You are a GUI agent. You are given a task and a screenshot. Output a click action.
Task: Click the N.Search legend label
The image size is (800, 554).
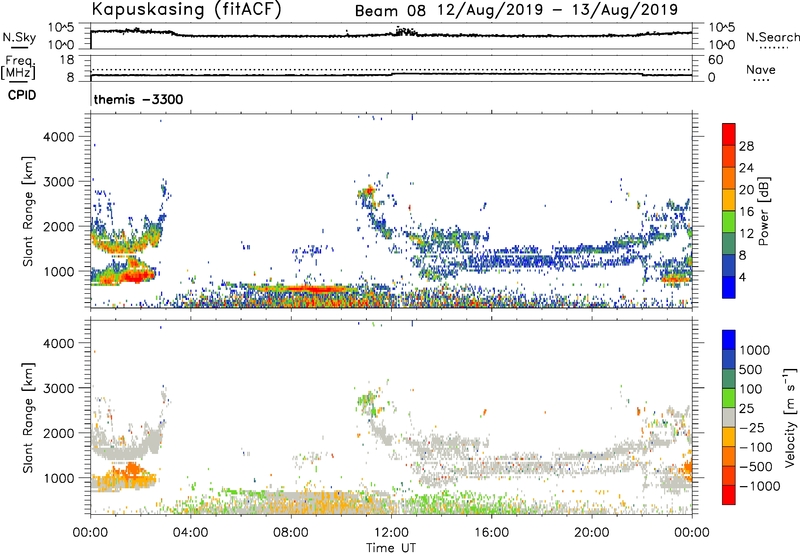click(x=772, y=37)
